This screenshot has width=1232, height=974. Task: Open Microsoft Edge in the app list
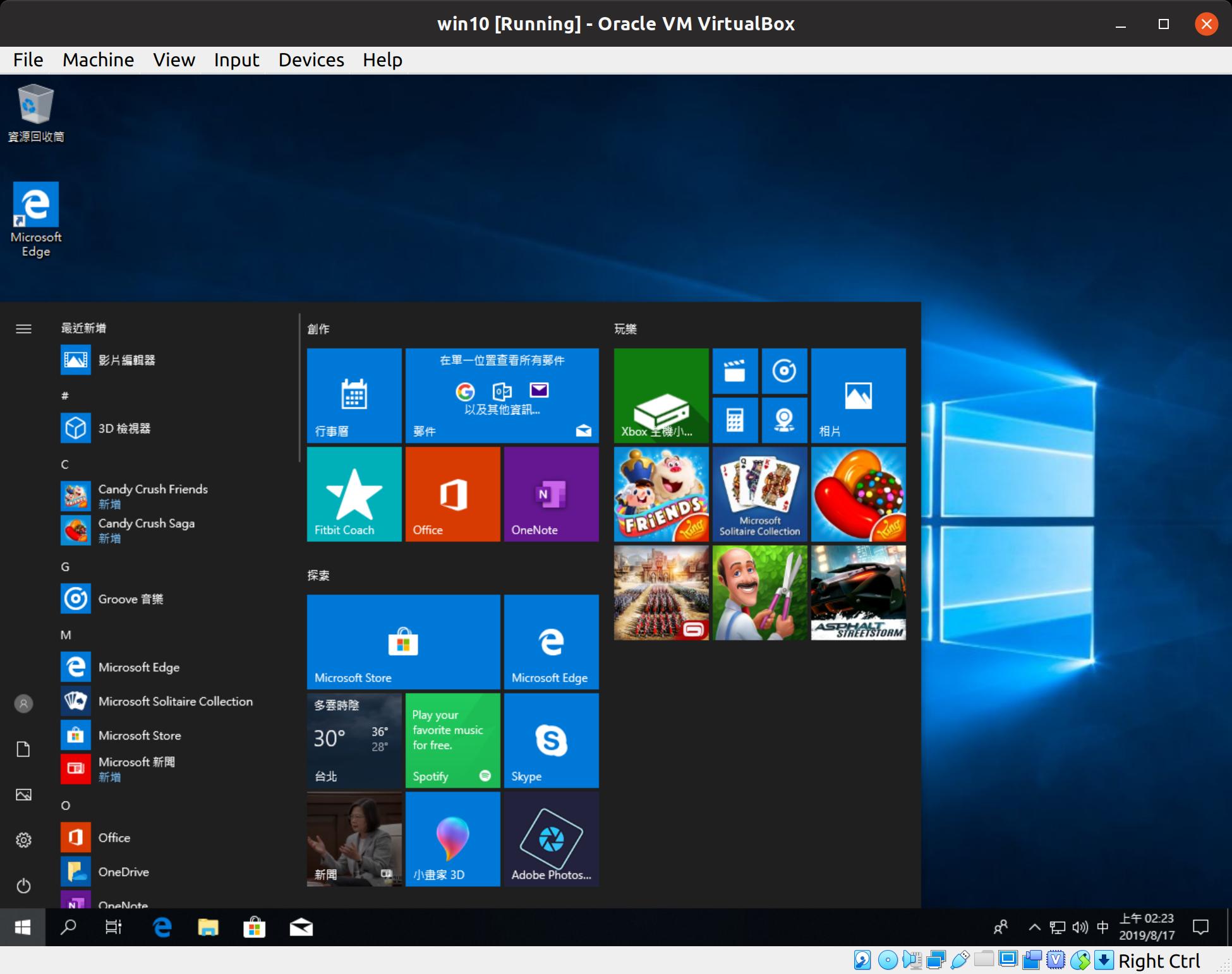click(x=174, y=667)
